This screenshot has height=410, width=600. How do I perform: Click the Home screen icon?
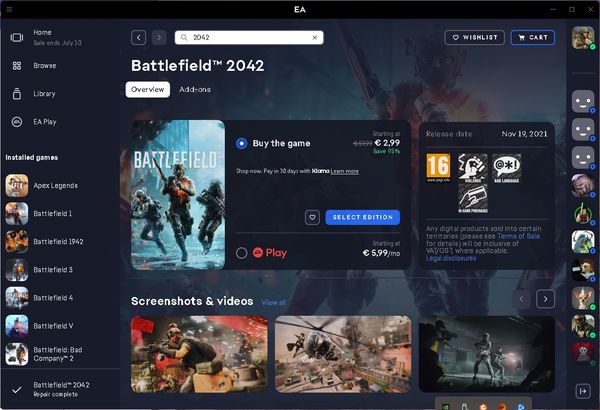point(16,37)
